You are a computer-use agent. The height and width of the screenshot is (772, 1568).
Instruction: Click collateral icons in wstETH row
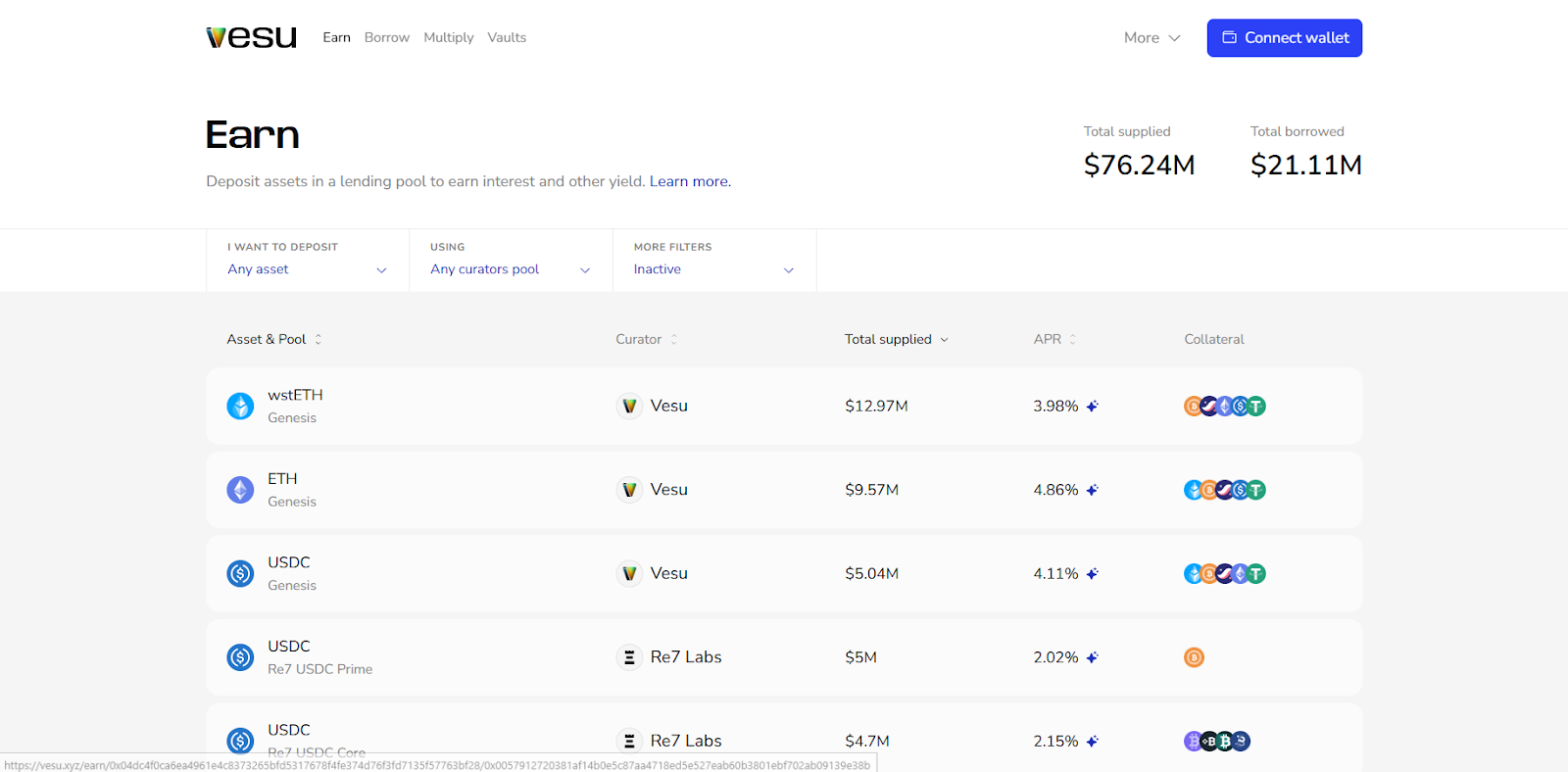point(1225,406)
